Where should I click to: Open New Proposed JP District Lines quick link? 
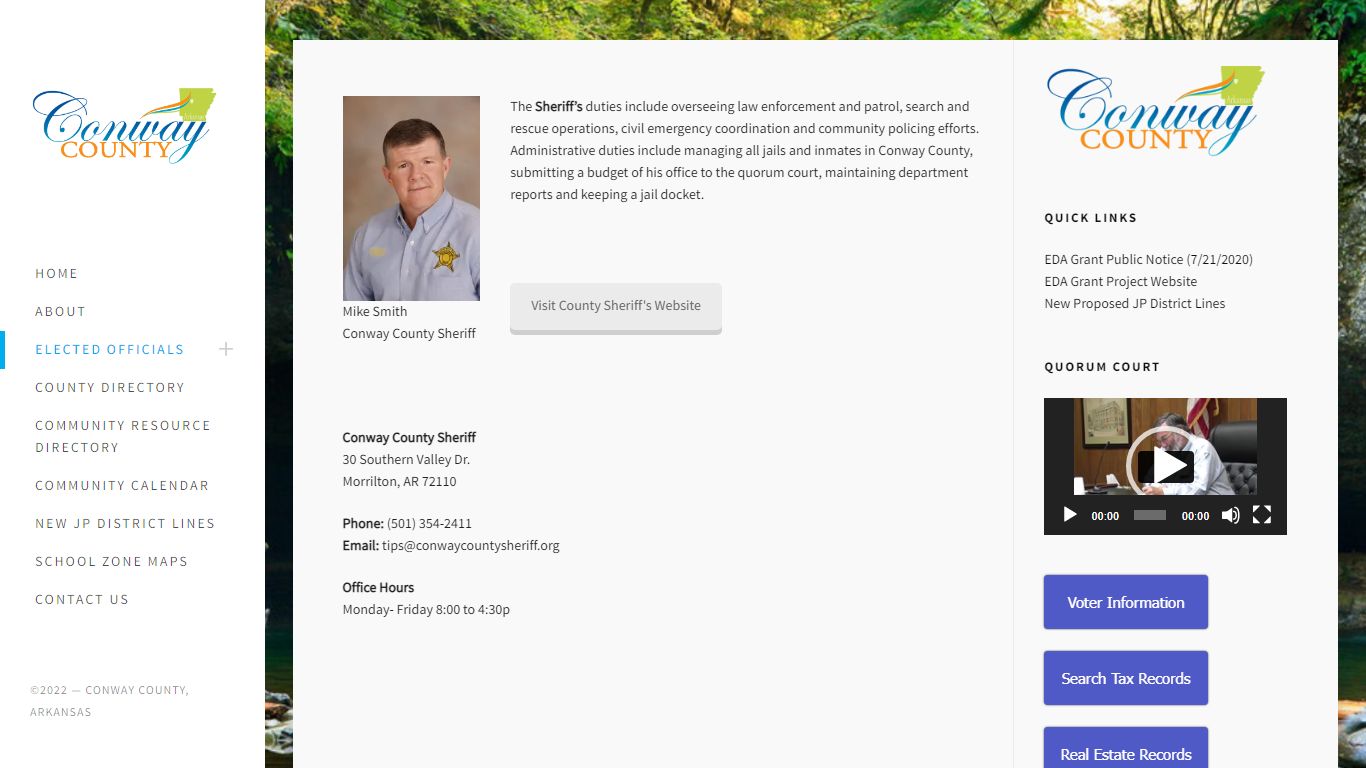pyautogui.click(x=1134, y=303)
